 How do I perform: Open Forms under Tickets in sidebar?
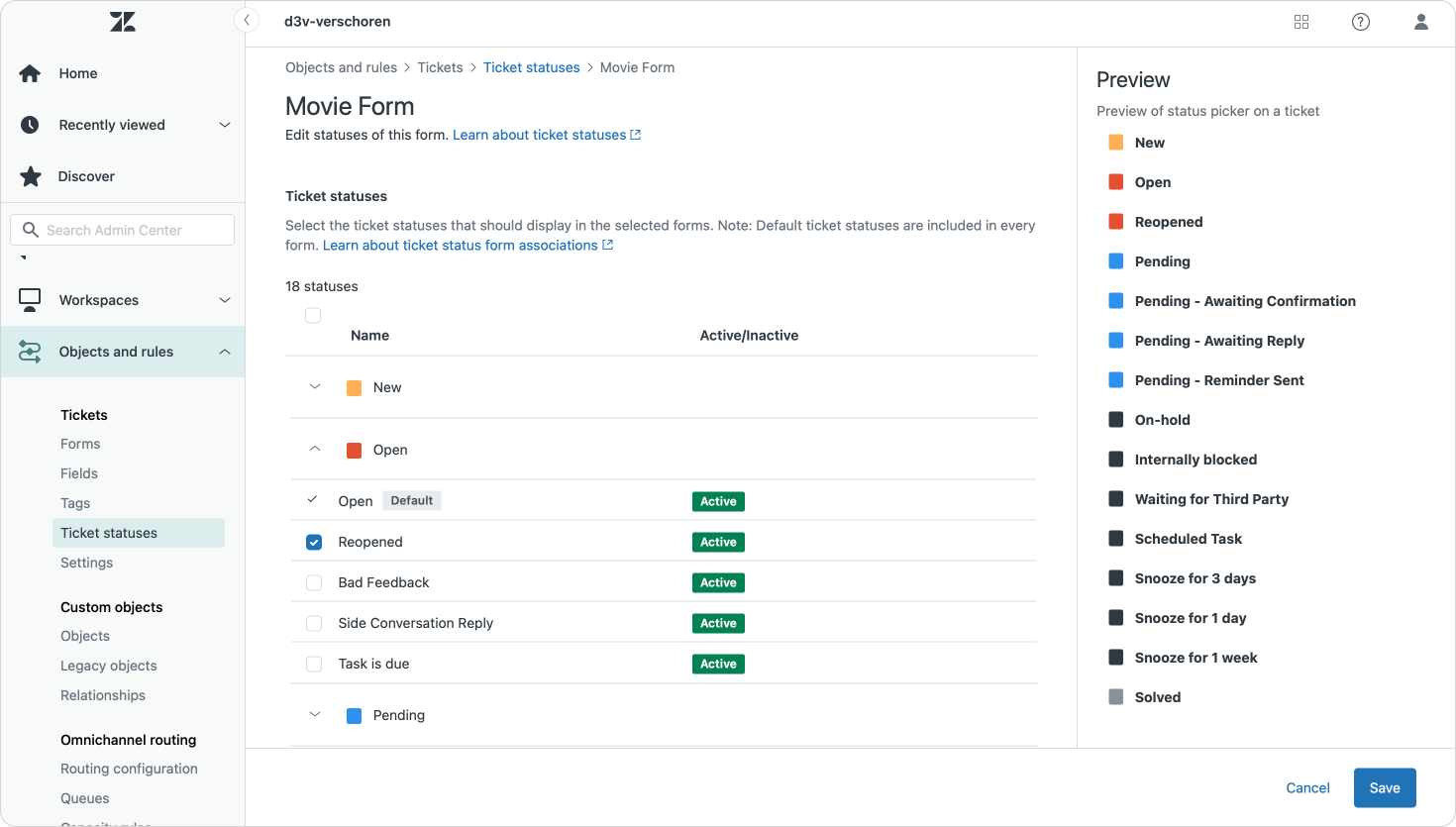click(80, 444)
